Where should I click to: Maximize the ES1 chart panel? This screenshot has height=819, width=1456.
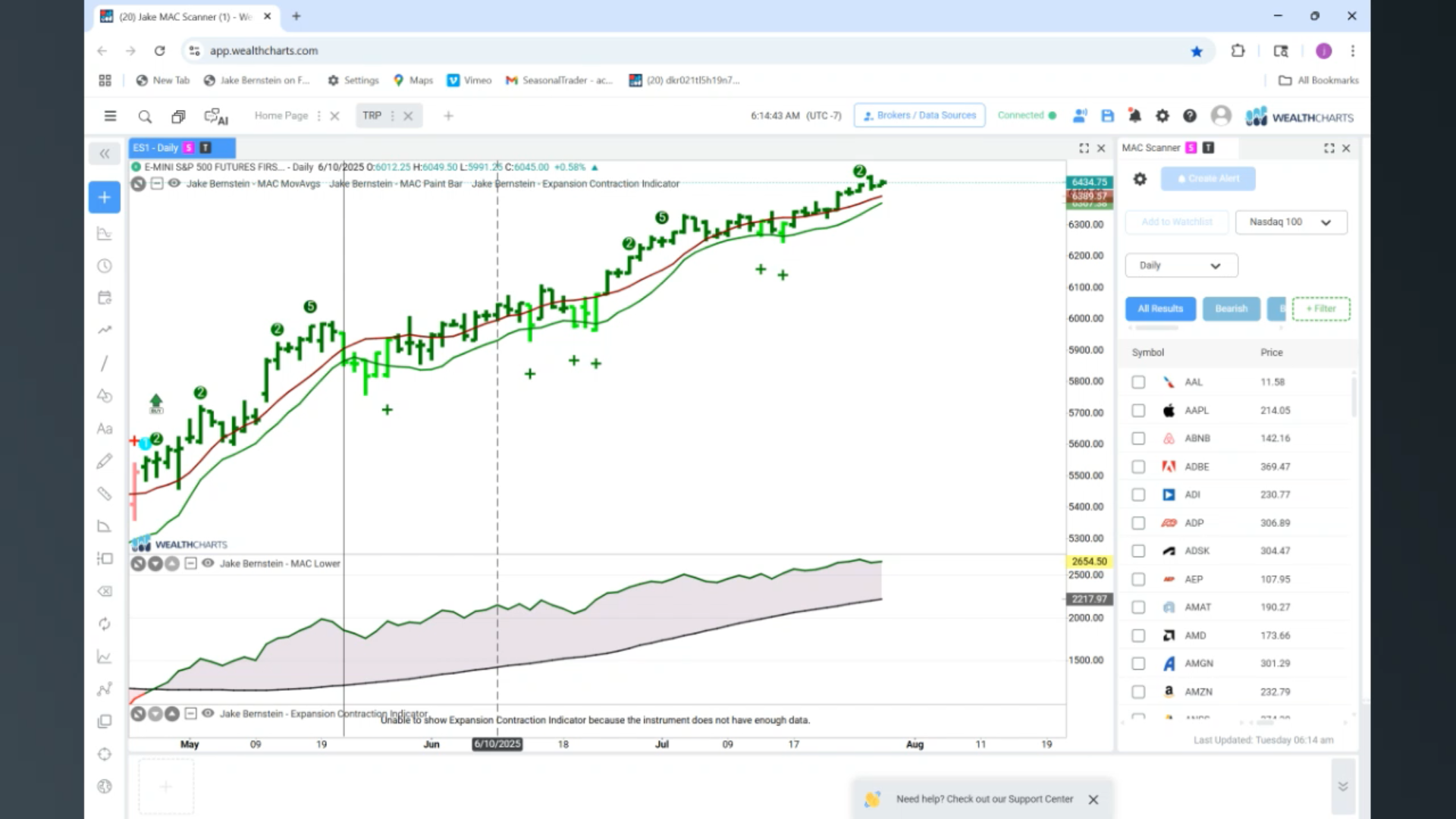tap(1084, 148)
